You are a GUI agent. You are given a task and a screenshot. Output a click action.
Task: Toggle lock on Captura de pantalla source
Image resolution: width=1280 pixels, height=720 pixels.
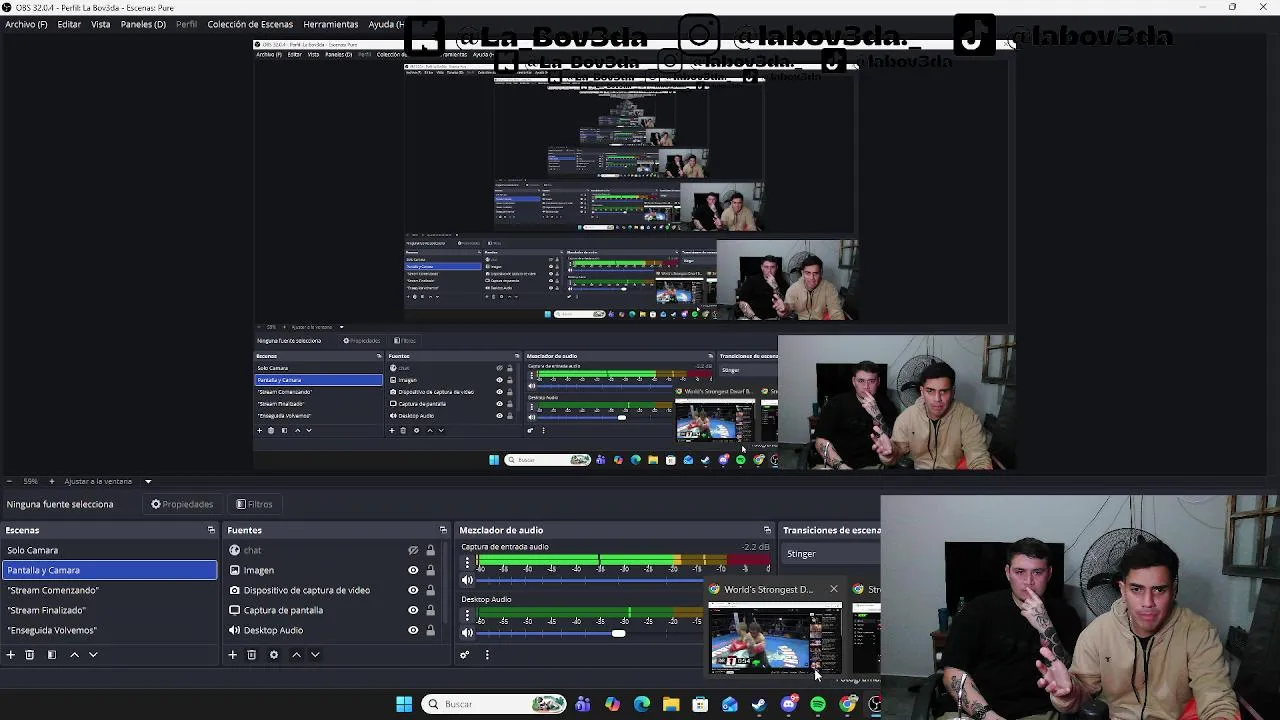pyautogui.click(x=431, y=610)
